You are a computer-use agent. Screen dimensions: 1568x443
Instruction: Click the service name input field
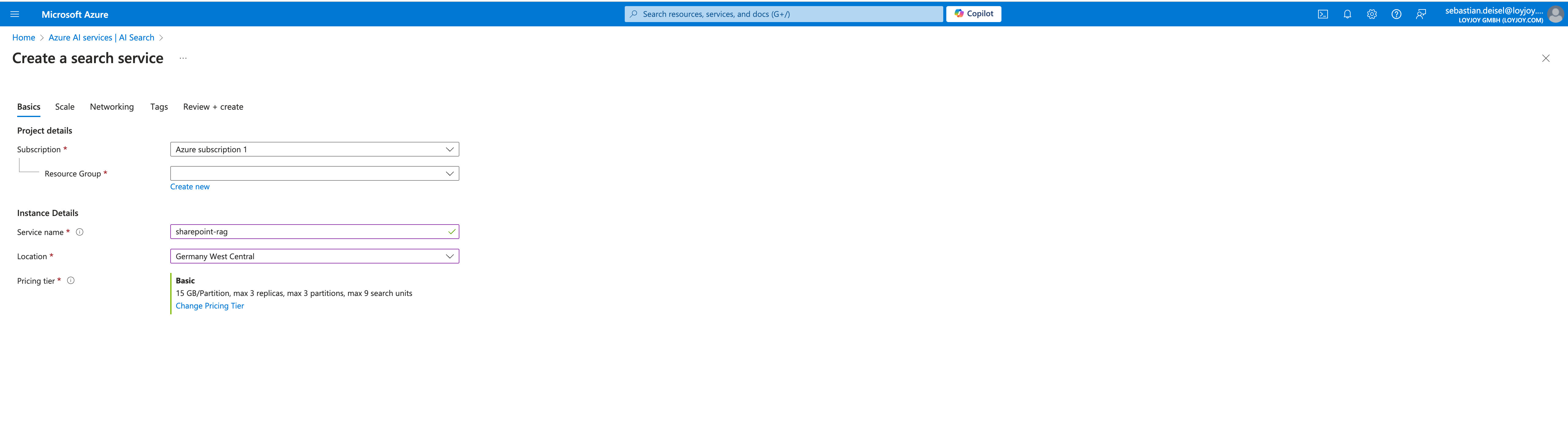(x=304, y=231)
